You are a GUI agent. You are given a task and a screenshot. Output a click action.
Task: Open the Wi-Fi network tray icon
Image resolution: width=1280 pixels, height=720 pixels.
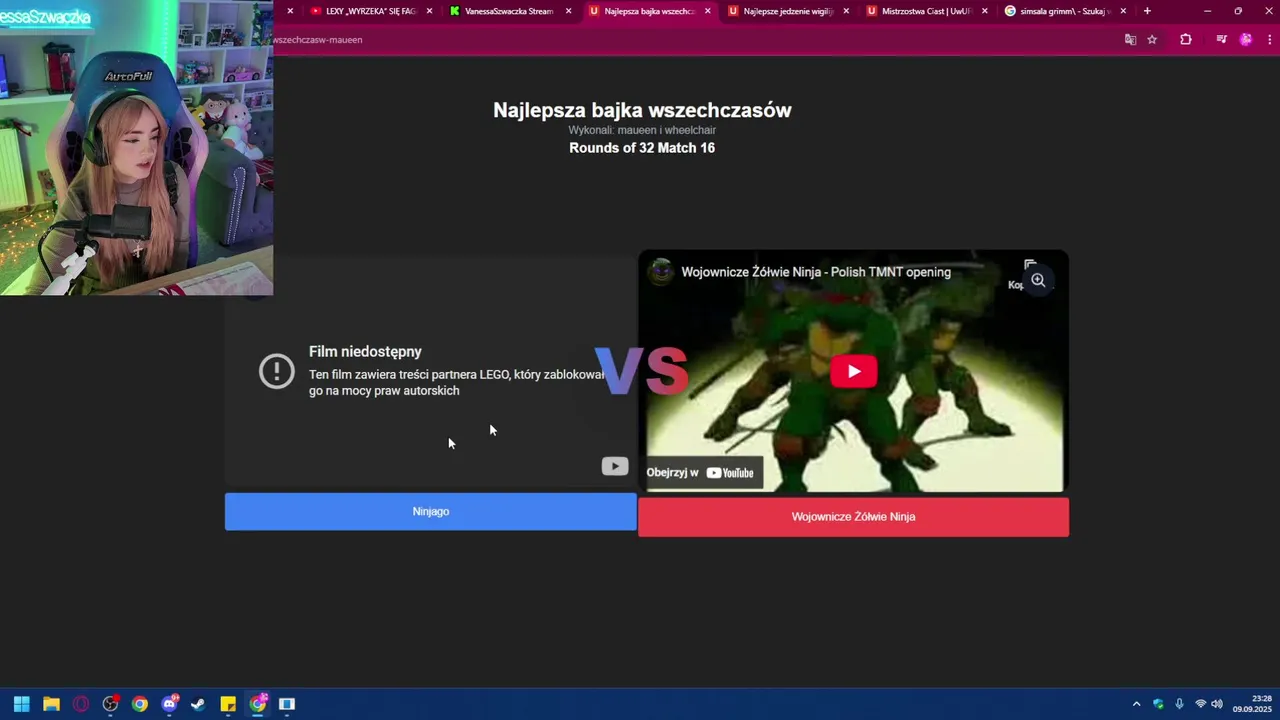[x=1200, y=704]
